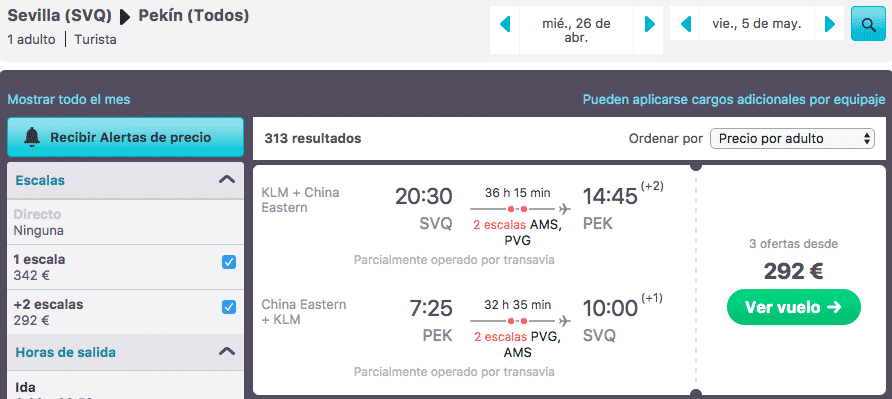
Task: Click the green Ver vuelo button
Action: coord(794,307)
